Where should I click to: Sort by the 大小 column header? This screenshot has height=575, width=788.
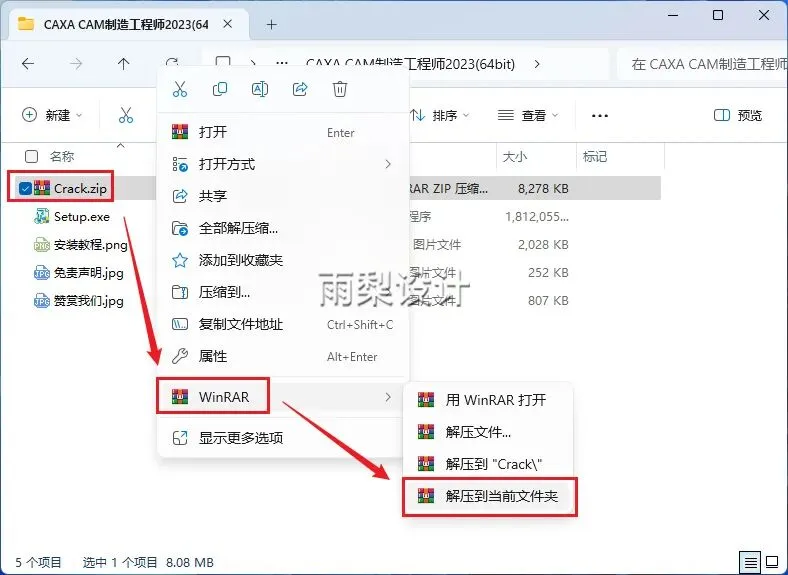515,157
